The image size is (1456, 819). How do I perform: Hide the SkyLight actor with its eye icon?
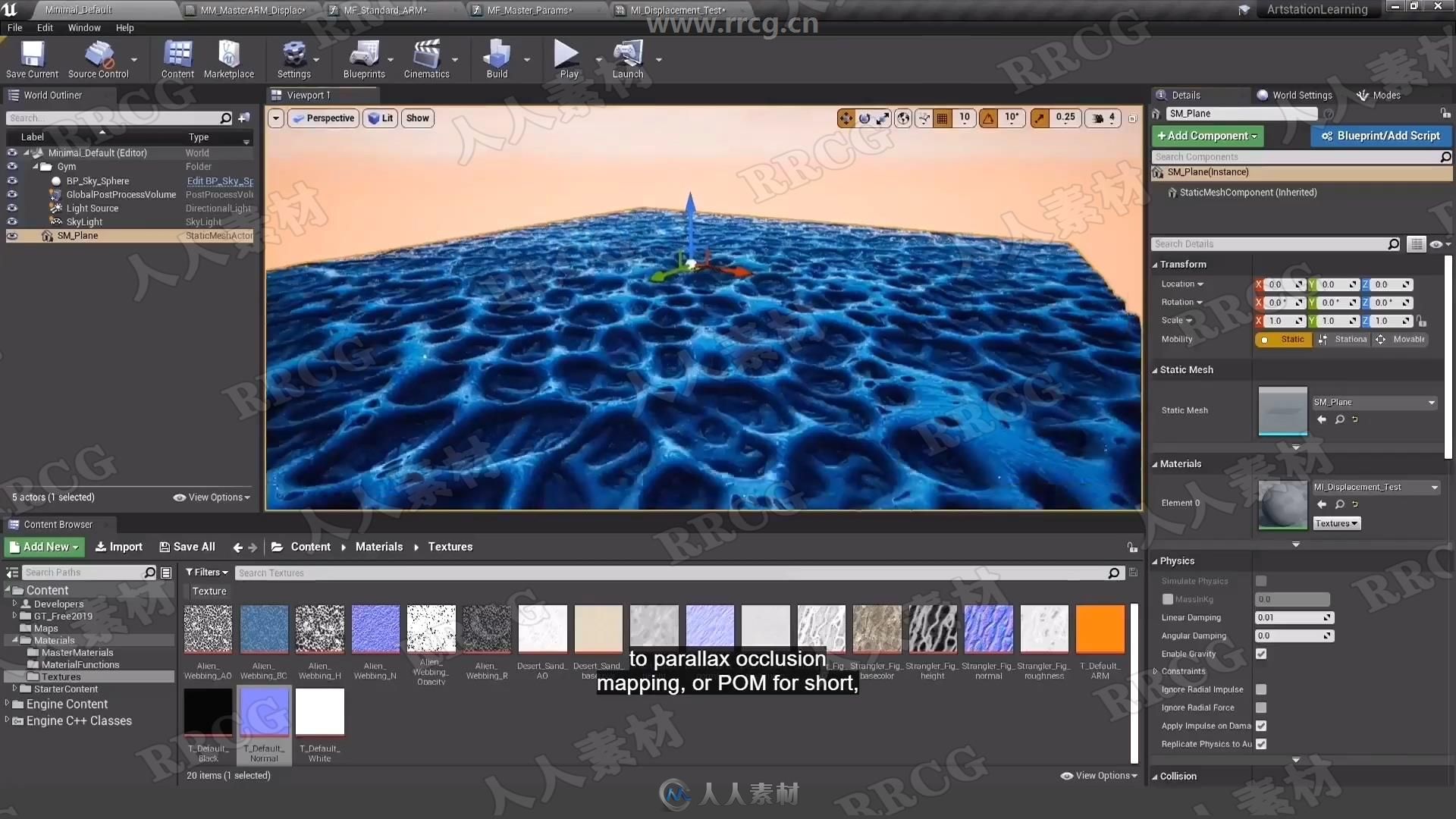pos(12,221)
